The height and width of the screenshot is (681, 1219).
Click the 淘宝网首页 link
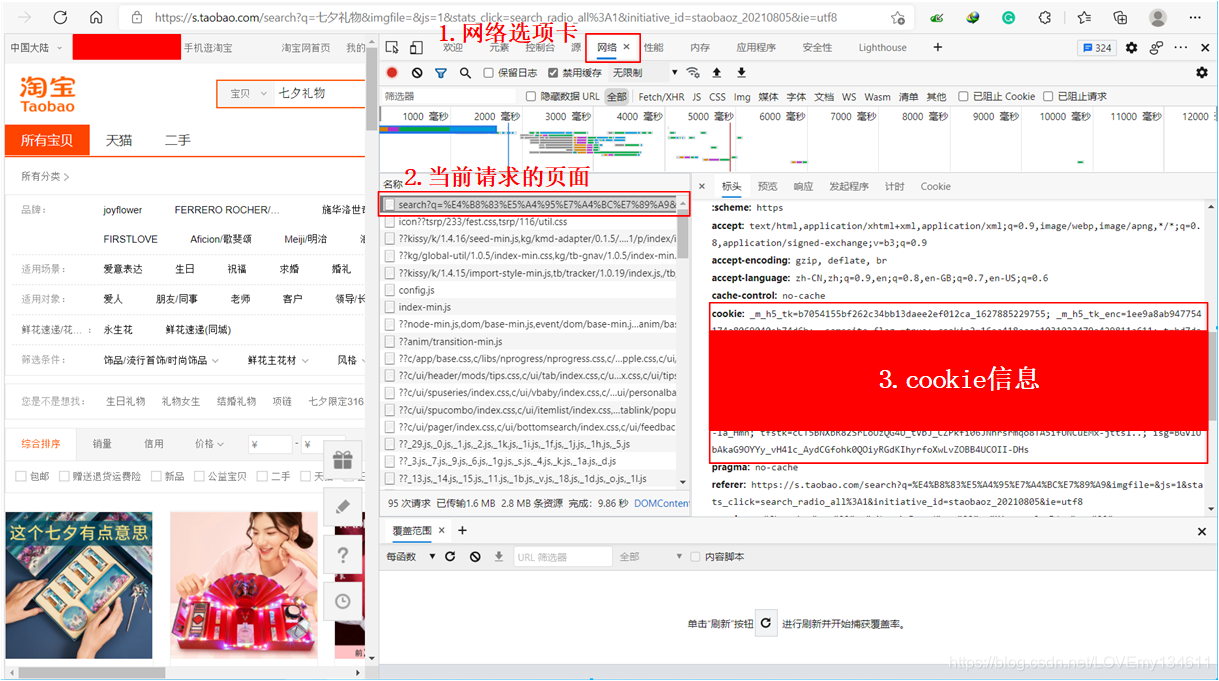(x=306, y=48)
